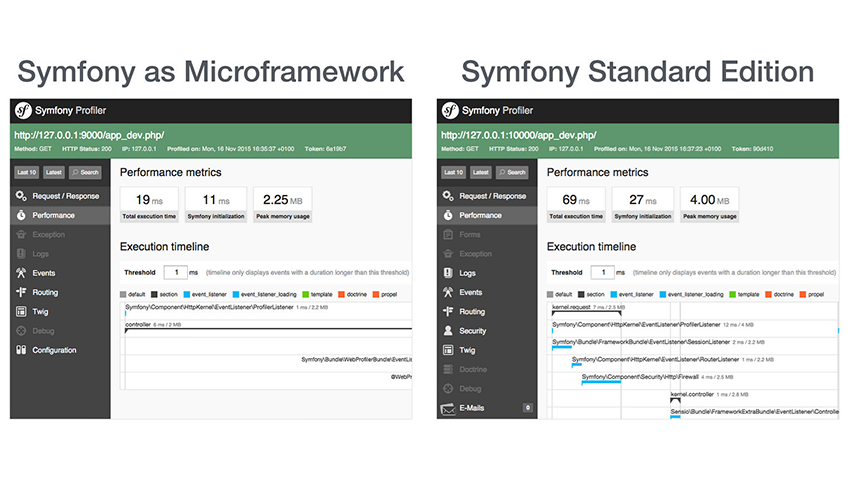
Task: Click the Security user icon in the sidebar
Action: [448, 331]
